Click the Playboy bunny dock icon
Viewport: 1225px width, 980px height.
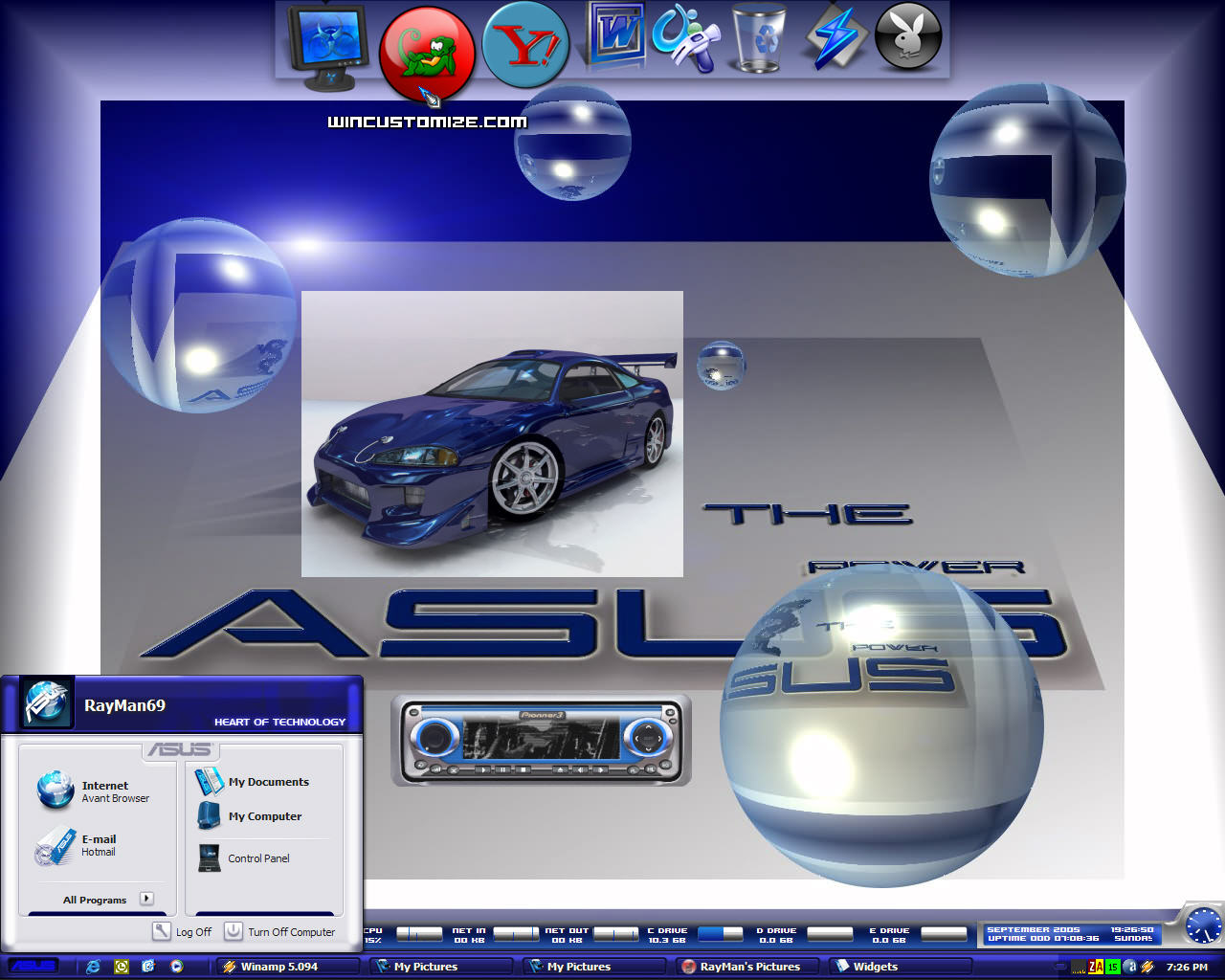click(908, 37)
